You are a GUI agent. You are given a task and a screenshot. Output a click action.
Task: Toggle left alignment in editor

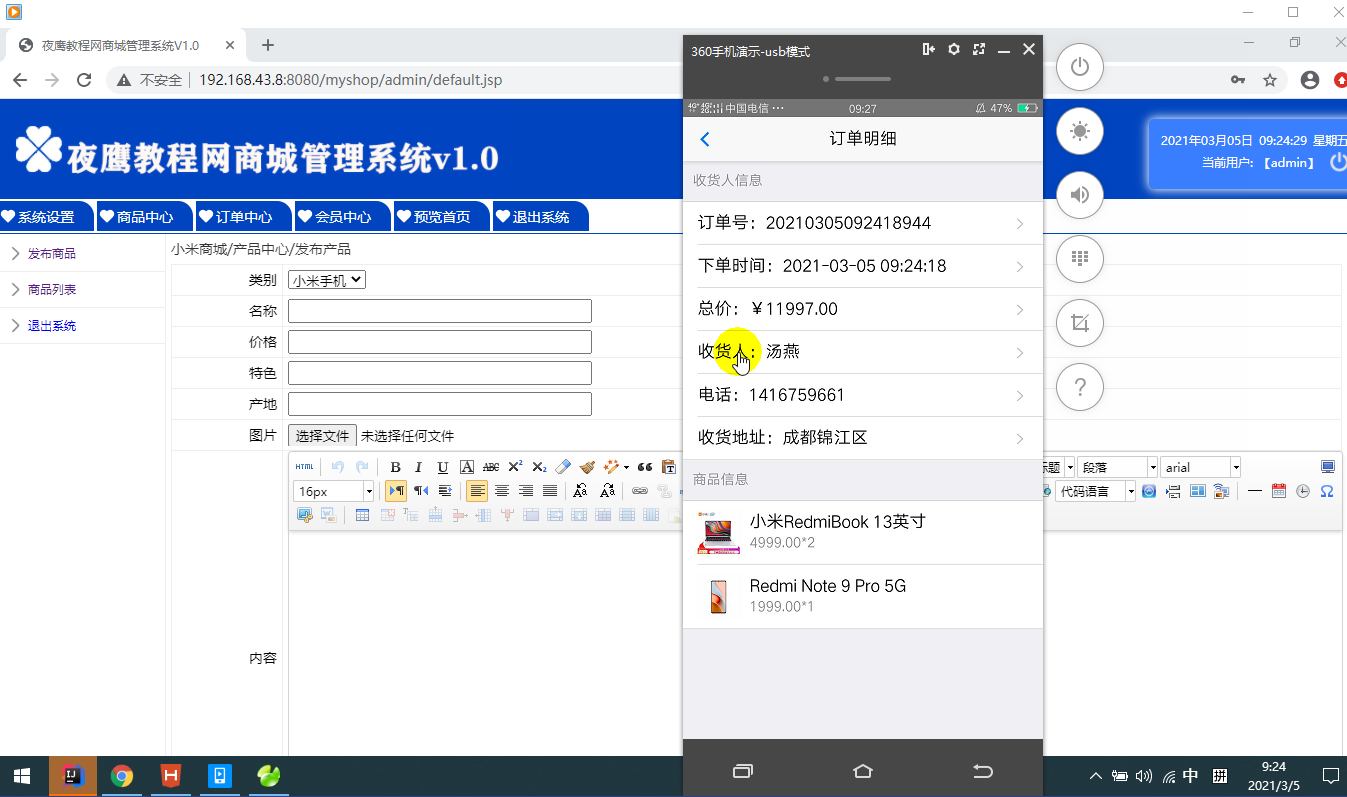476,491
